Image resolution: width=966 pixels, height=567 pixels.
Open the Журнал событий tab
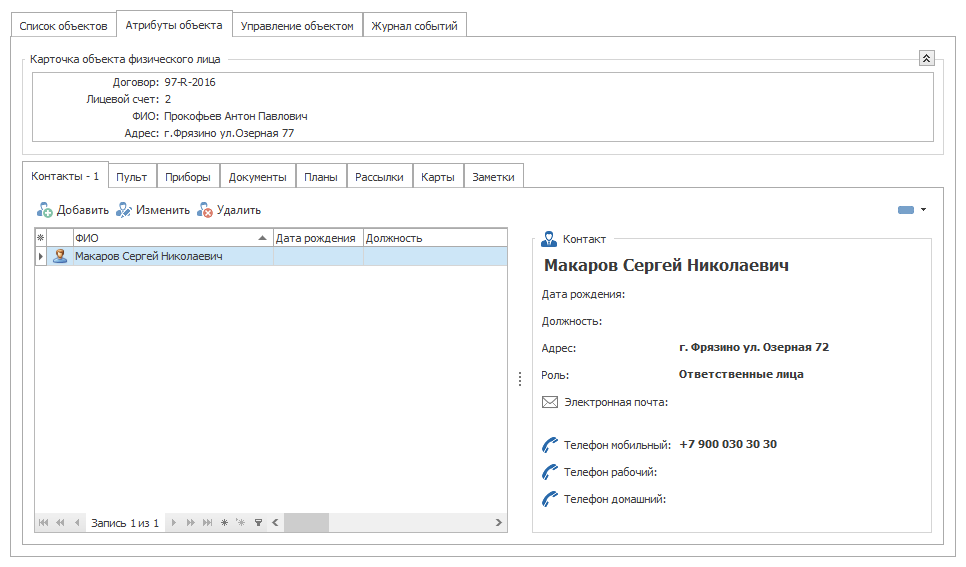[x=415, y=26]
